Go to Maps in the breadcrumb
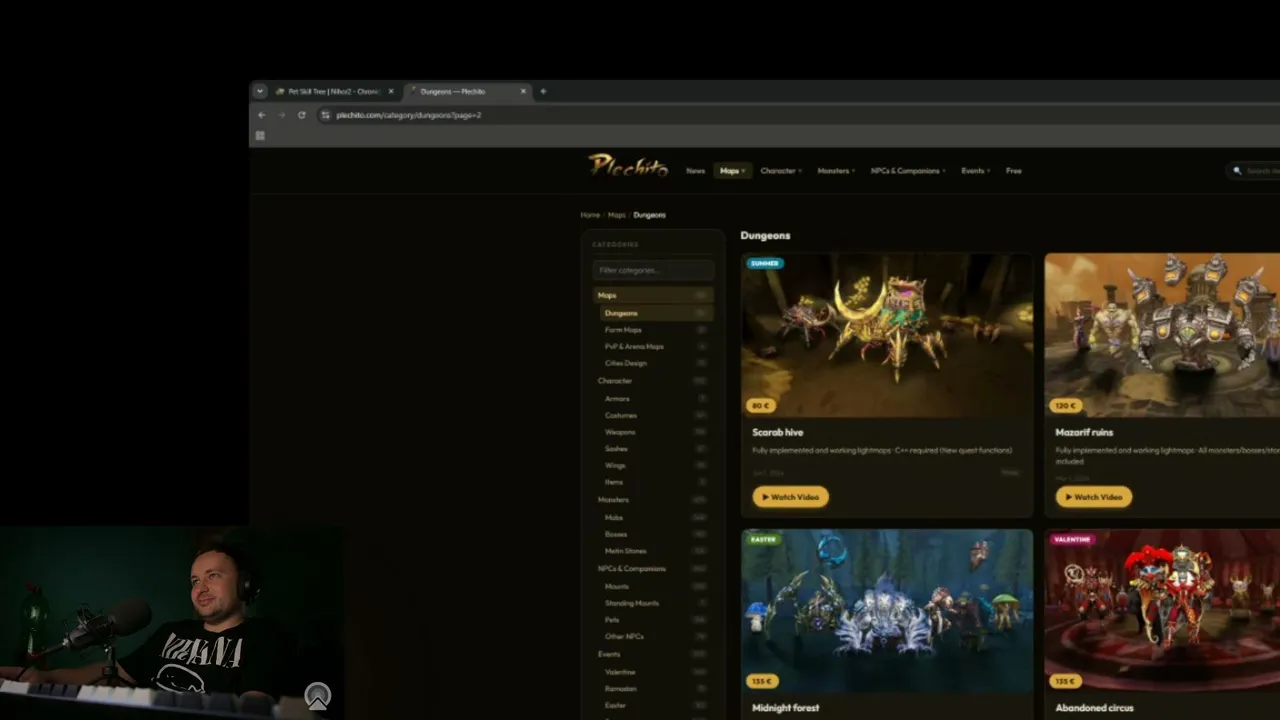Image resolution: width=1280 pixels, height=720 pixels. pos(616,215)
